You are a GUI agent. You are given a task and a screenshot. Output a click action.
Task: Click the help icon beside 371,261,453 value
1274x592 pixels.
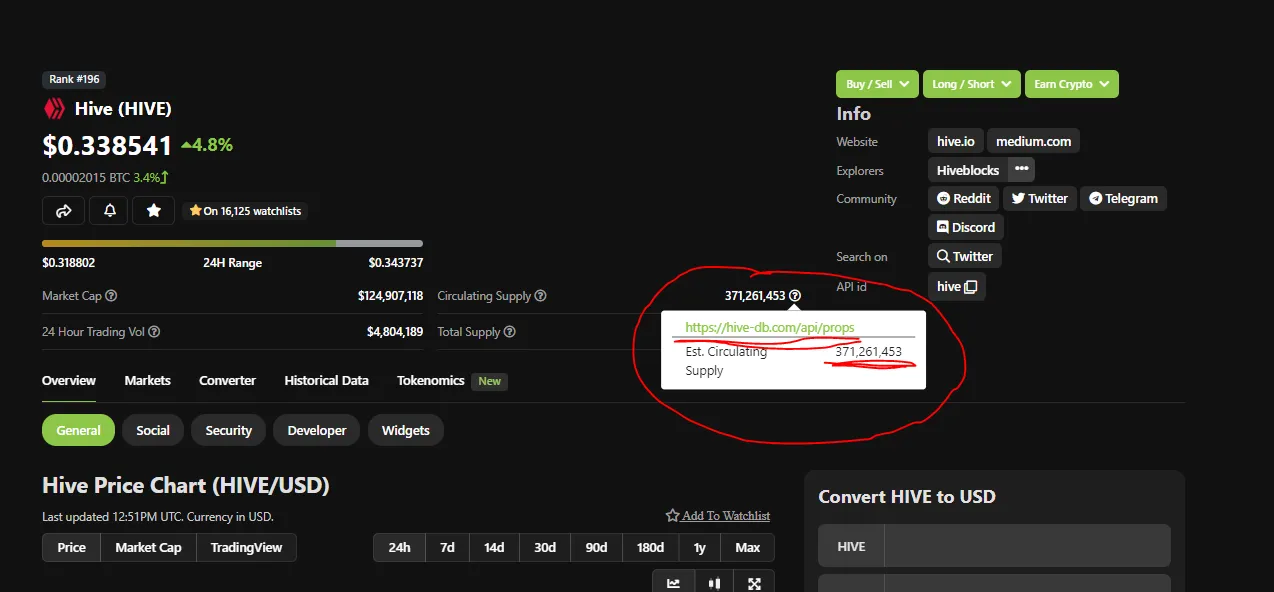795,296
